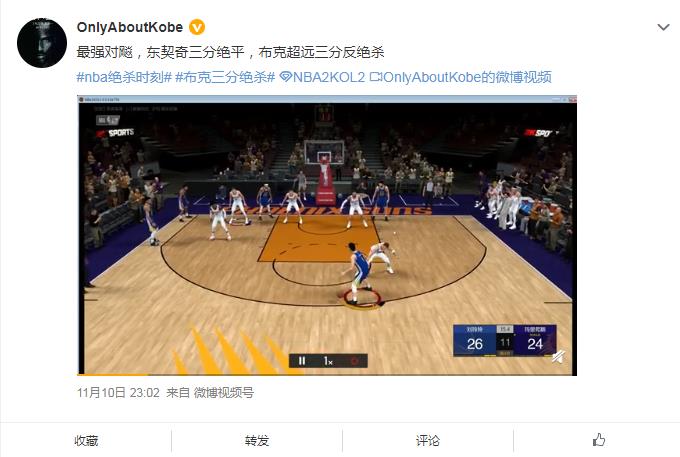680x457 pixels.
Task: Click the basketball game video frame
Action: (x=327, y=235)
